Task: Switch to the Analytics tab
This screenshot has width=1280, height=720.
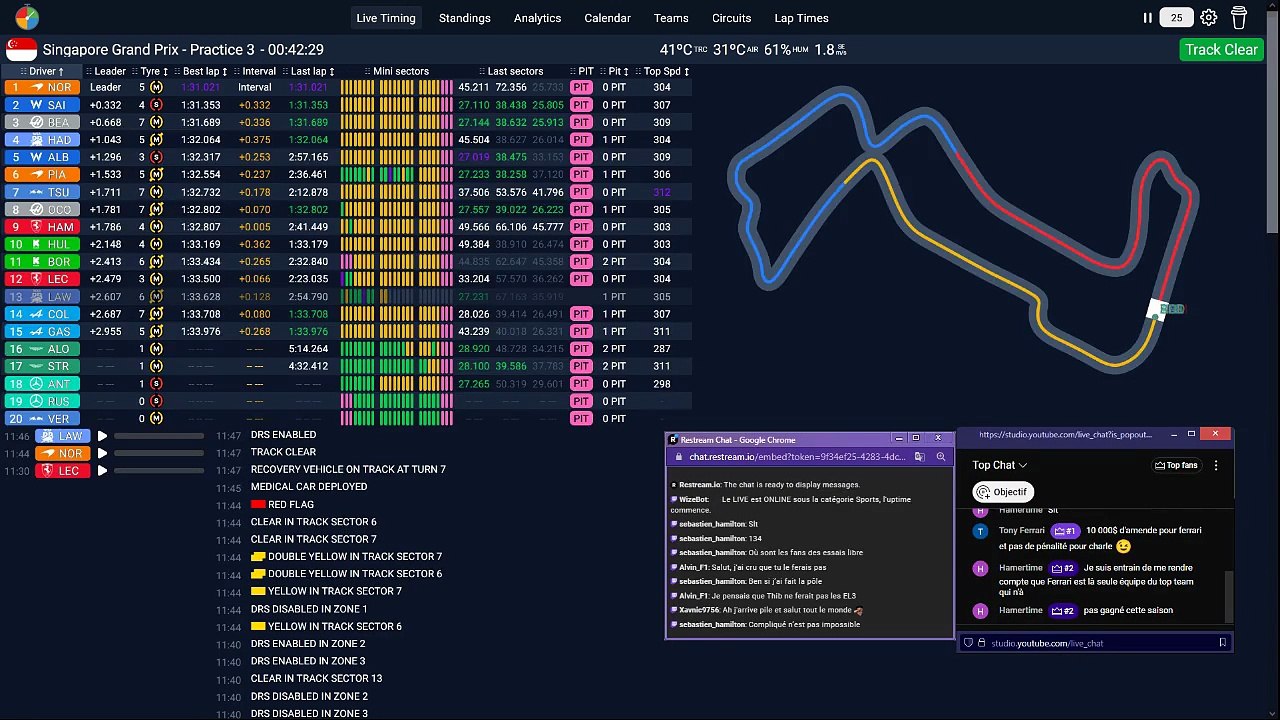Action: point(537,18)
